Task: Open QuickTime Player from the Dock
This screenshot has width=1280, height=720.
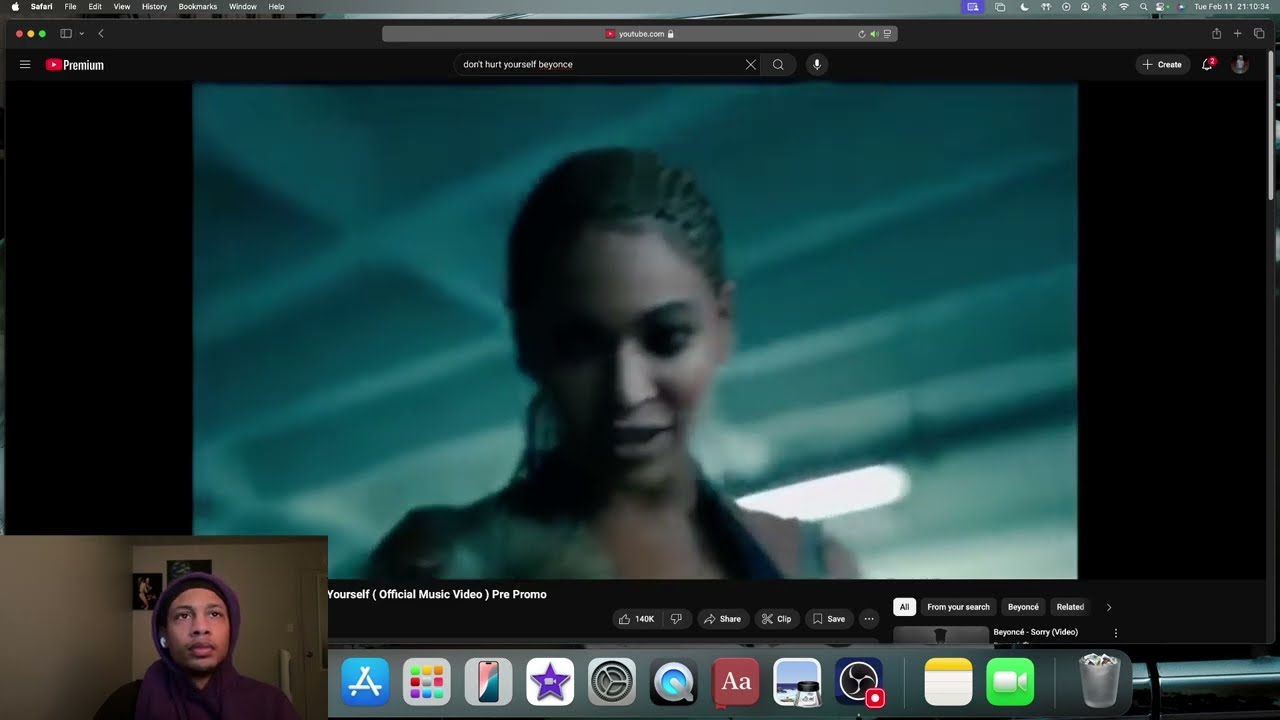Action: [674, 682]
